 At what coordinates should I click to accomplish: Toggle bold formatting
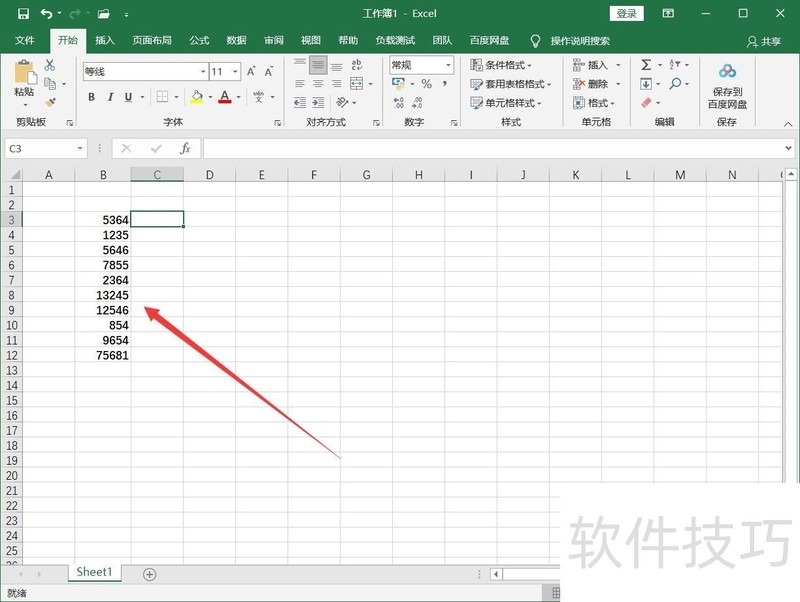[x=92, y=97]
